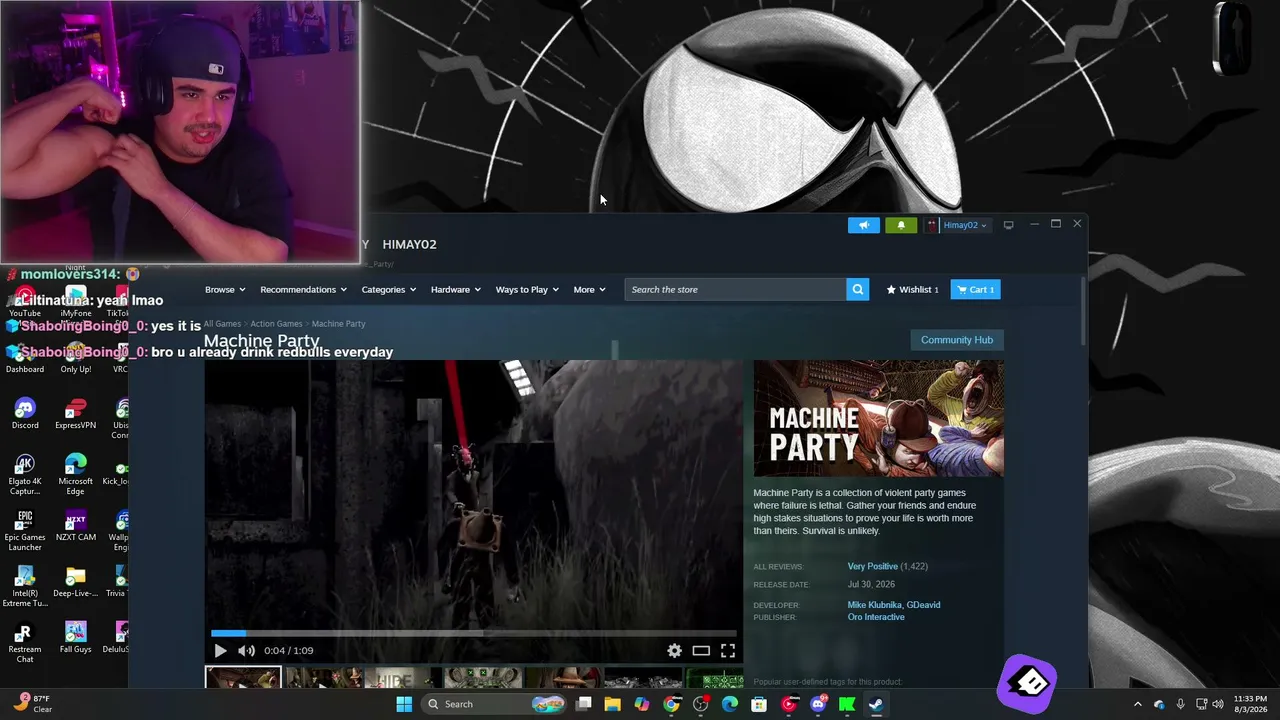Open trailer settings gear

[675, 651]
